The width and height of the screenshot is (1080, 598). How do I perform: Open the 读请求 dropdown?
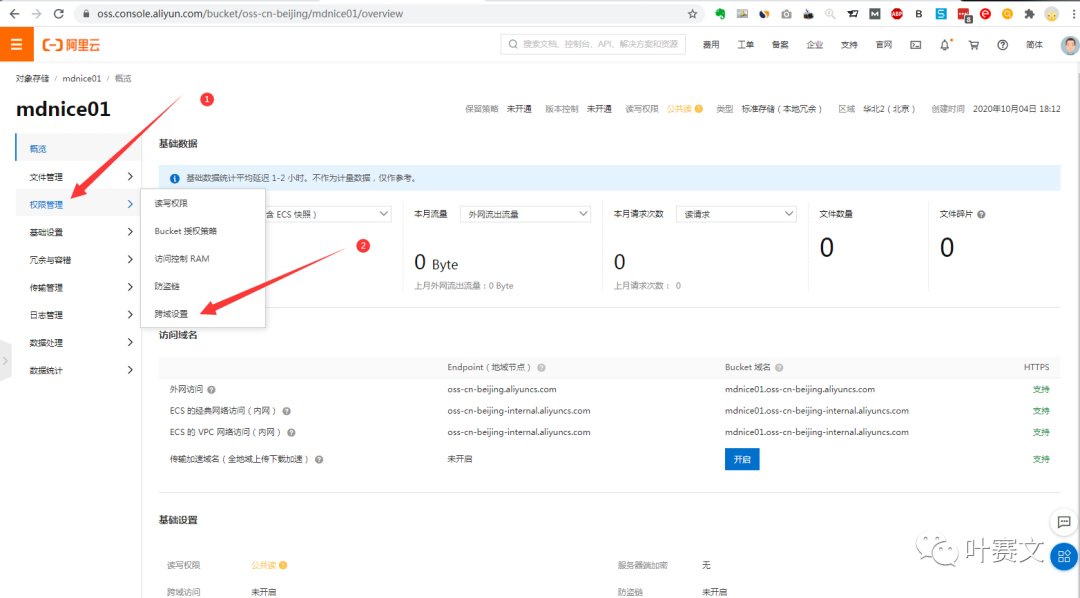pyautogui.click(x=736, y=214)
